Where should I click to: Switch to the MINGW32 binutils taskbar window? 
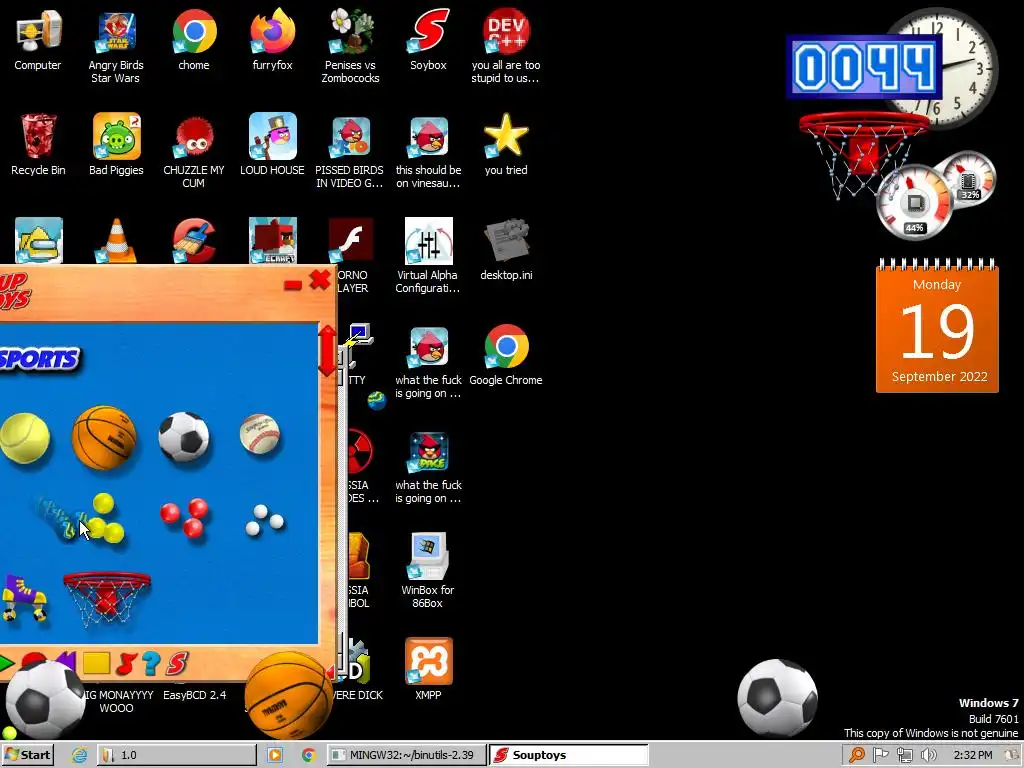(x=406, y=755)
